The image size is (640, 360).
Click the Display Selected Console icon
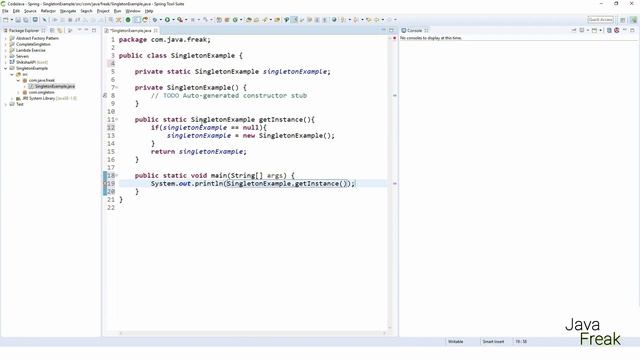pyautogui.click(x=582, y=30)
